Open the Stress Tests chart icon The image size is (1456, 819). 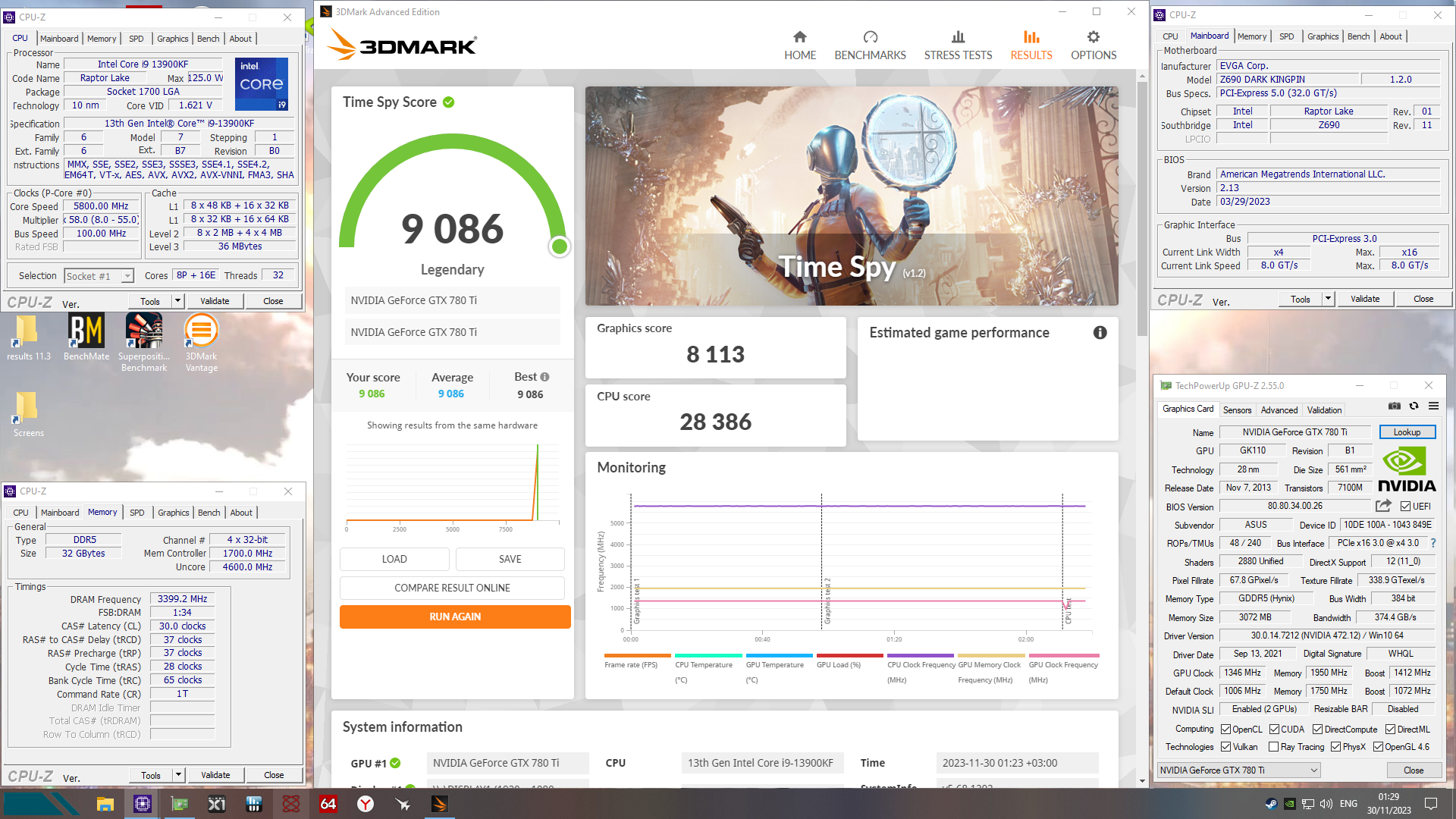click(x=958, y=37)
